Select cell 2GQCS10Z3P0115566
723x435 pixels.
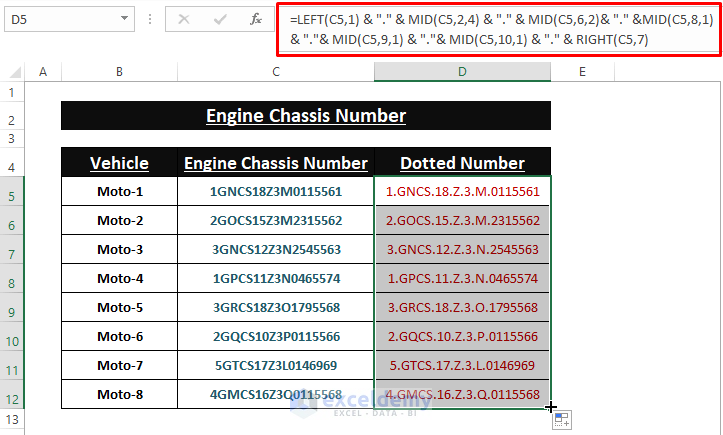[x=276, y=337]
